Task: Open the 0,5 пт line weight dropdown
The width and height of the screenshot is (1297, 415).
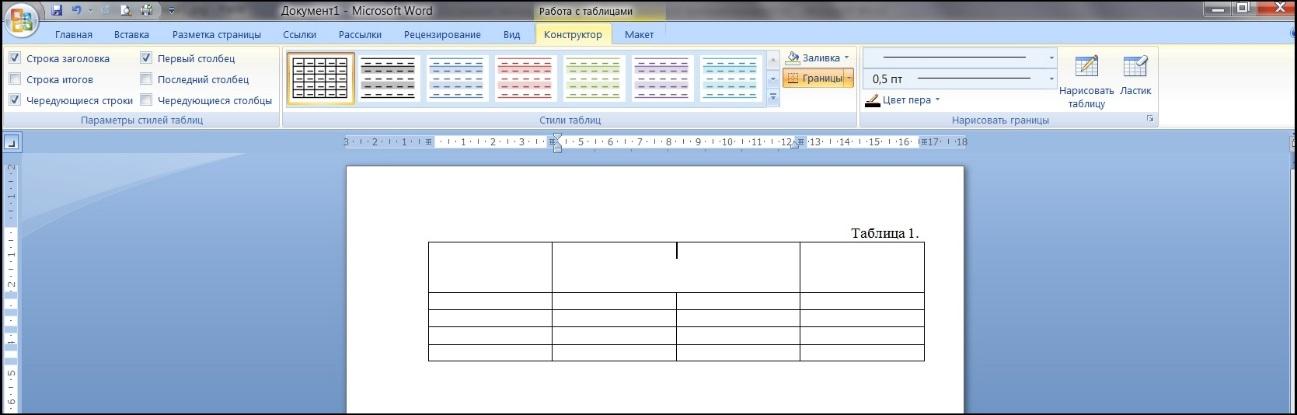Action: (x=1052, y=78)
